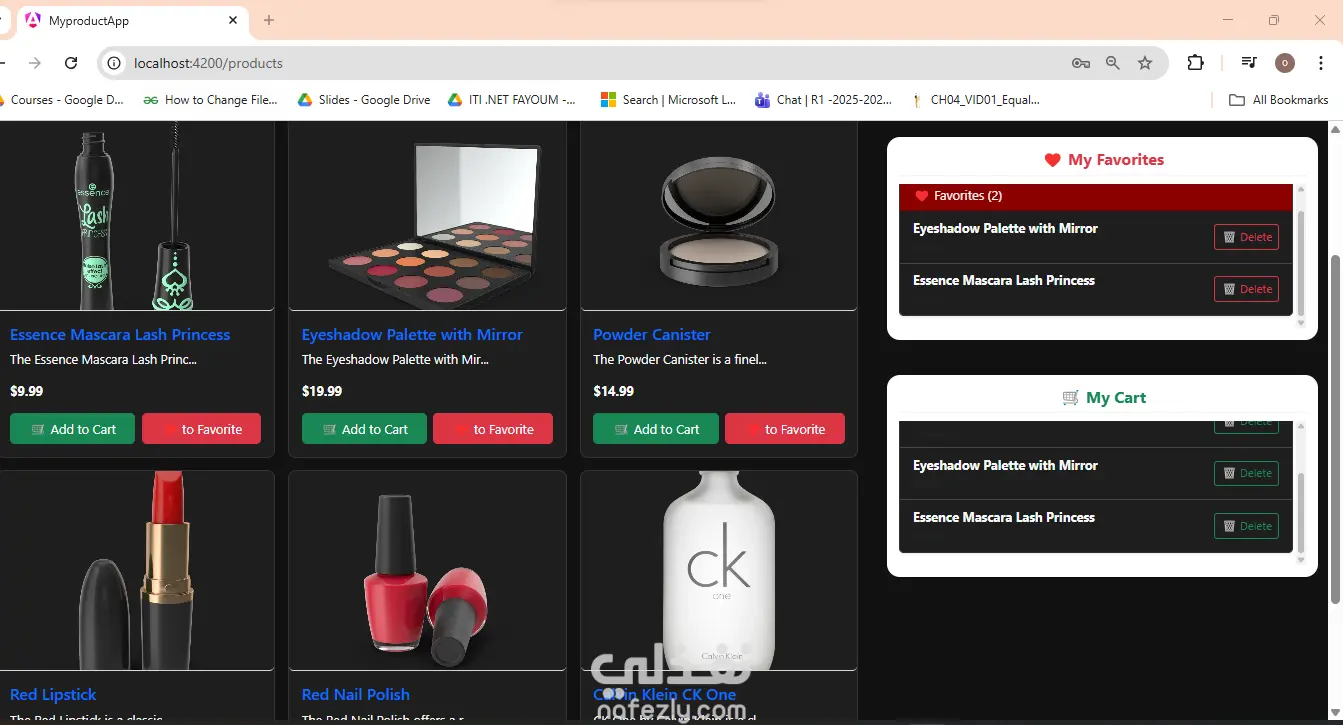1343x725 pixels.
Task: Click the My Cart panel heading
Action: (x=1104, y=398)
